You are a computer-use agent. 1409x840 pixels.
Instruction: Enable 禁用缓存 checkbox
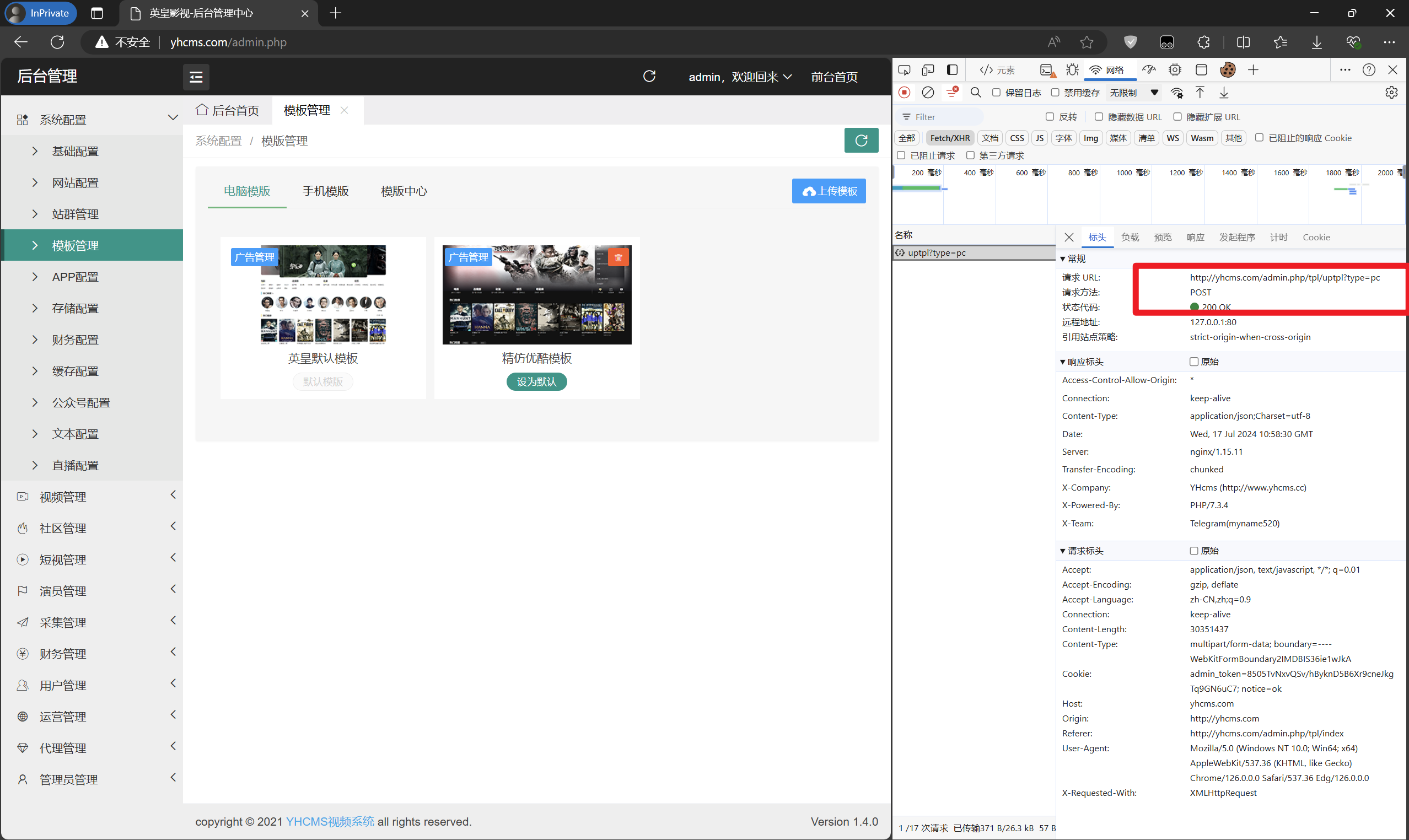[1055, 93]
